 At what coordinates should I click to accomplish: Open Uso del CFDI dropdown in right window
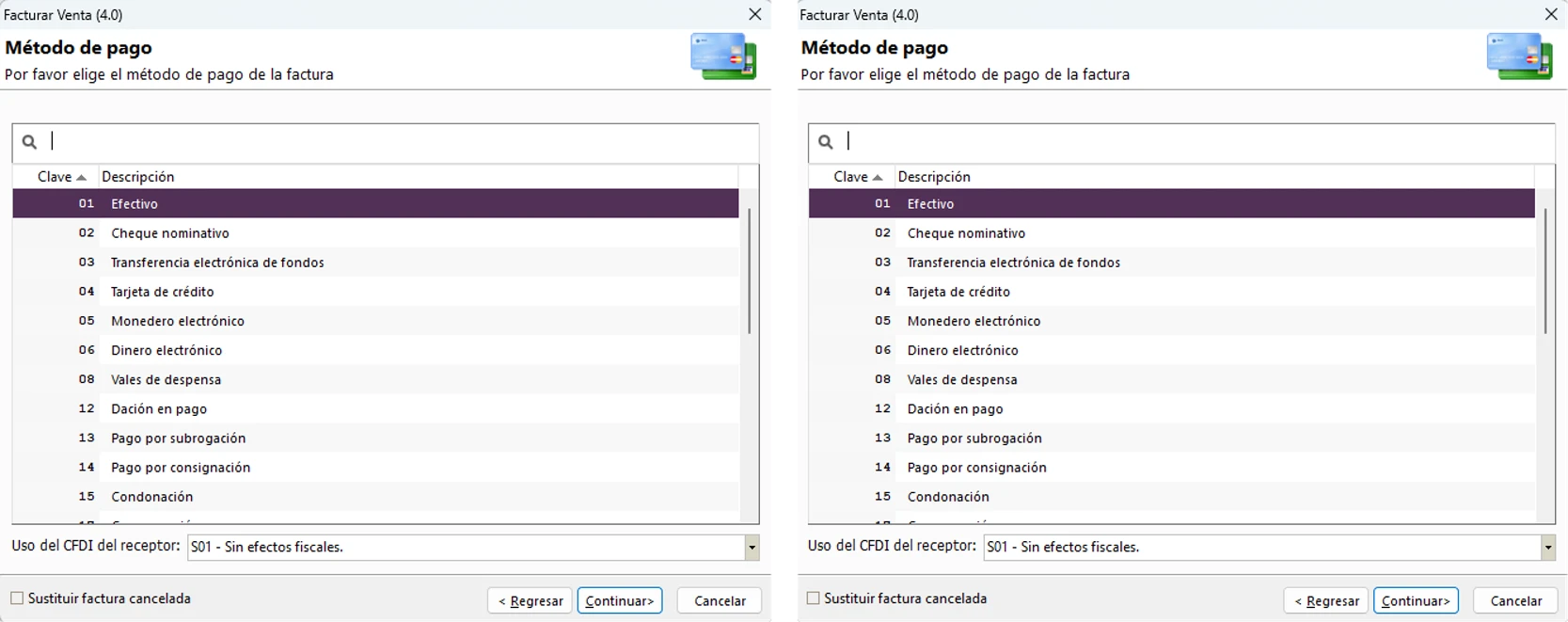click(x=1547, y=548)
